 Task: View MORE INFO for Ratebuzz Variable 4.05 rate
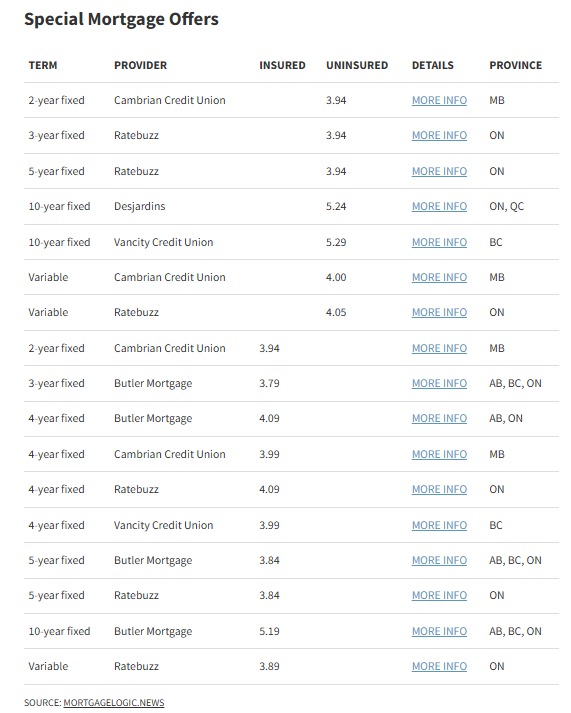(439, 312)
